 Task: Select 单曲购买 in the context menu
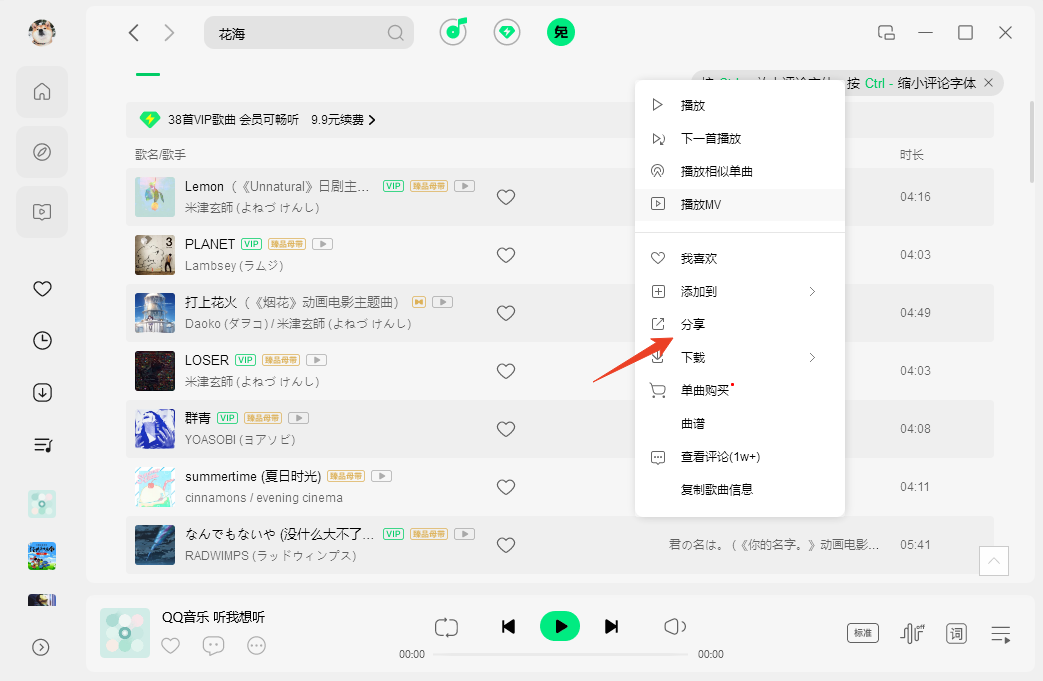[x=740, y=390]
